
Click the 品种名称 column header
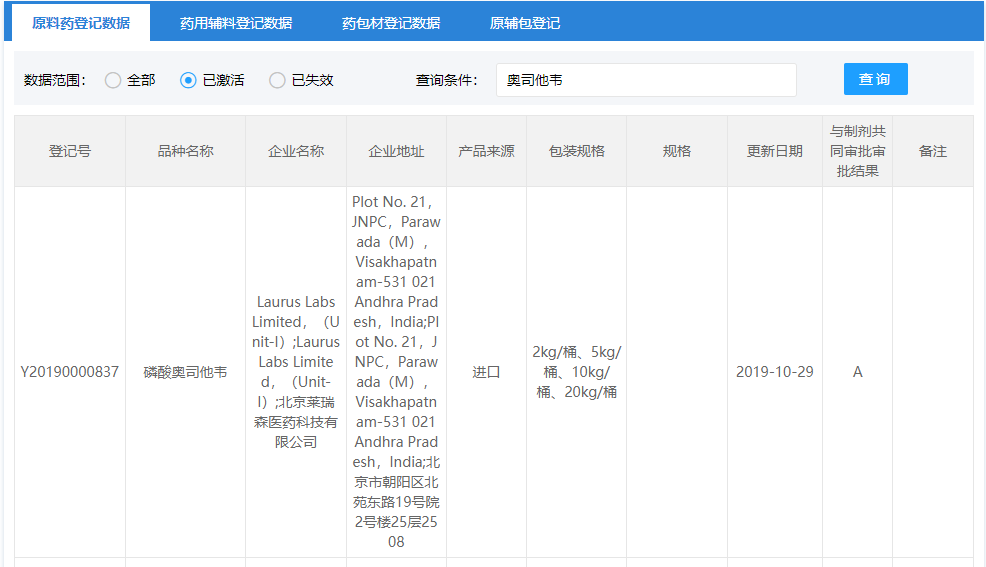(185, 151)
